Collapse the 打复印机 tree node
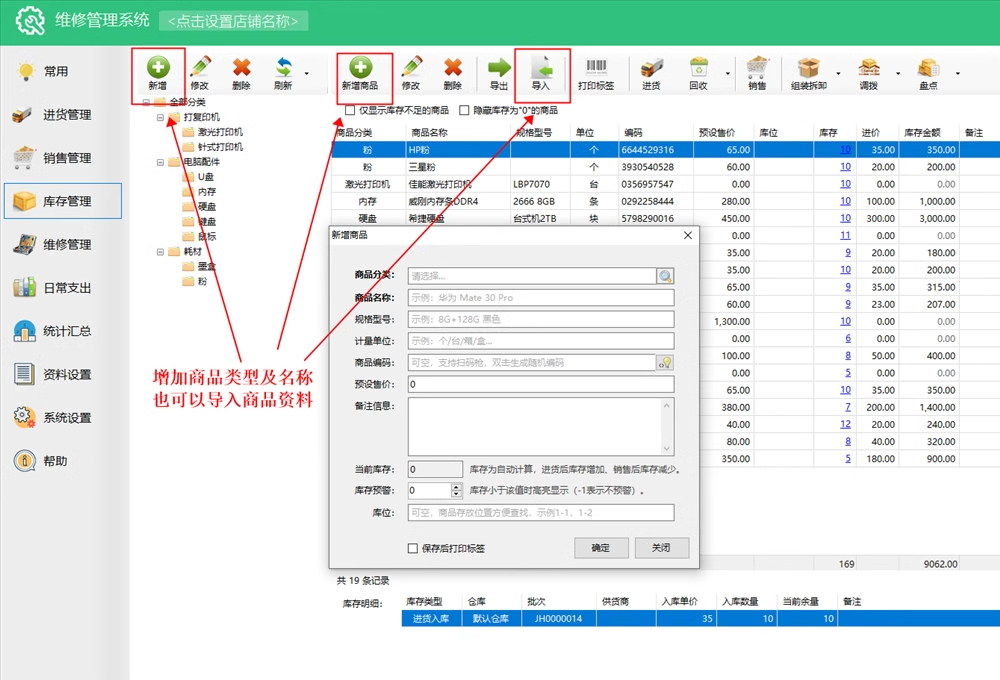 (161, 117)
